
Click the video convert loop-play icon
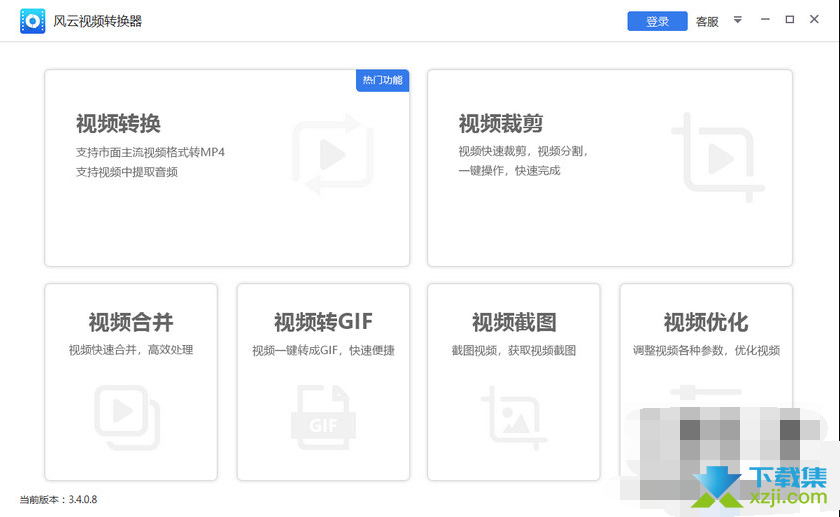[x=333, y=154]
